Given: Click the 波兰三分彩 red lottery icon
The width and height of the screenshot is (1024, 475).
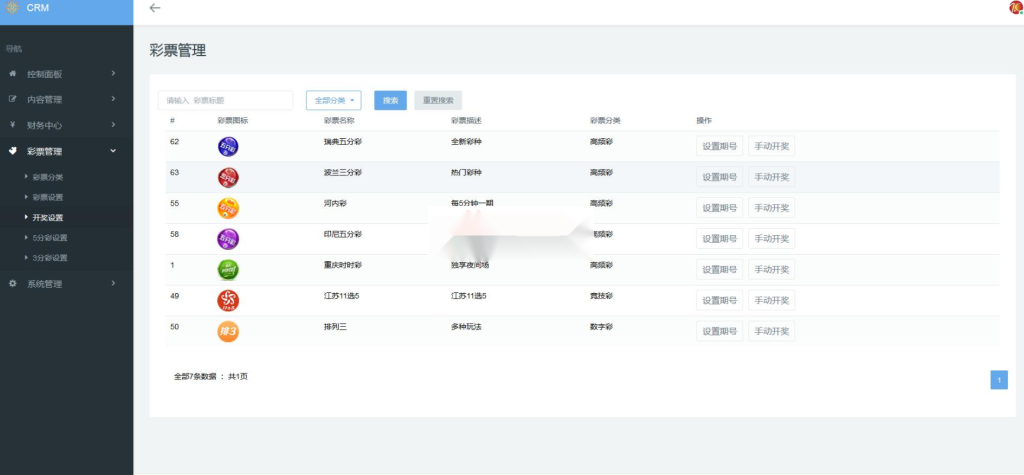Looking at the screenshot, I should coord(228,178).
